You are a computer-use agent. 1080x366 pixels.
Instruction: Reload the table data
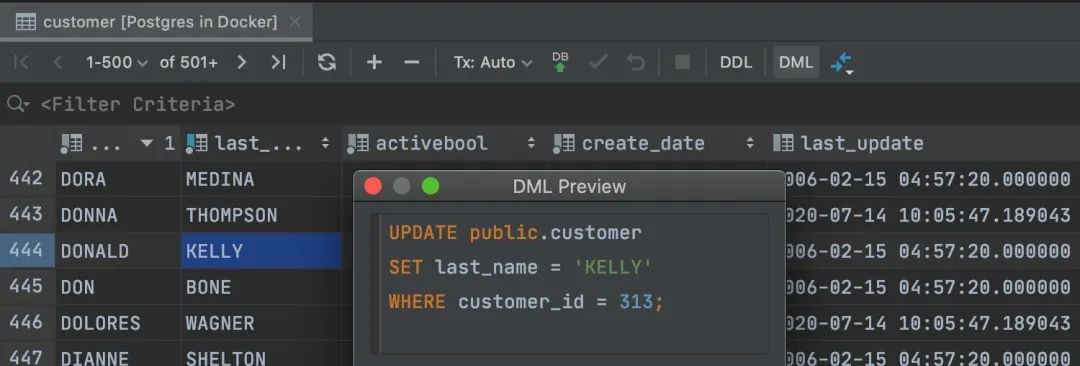coord(326,63)
